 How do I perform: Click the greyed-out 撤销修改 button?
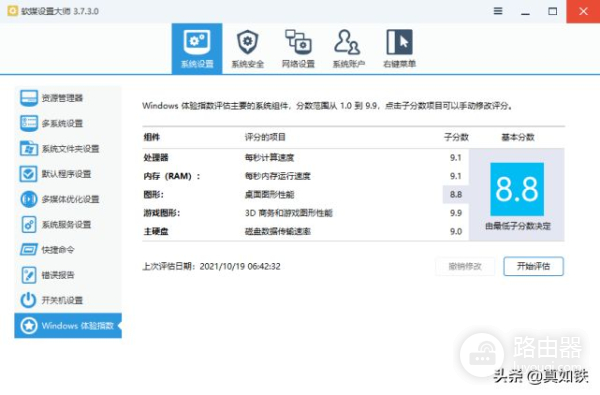click(465, 266)
